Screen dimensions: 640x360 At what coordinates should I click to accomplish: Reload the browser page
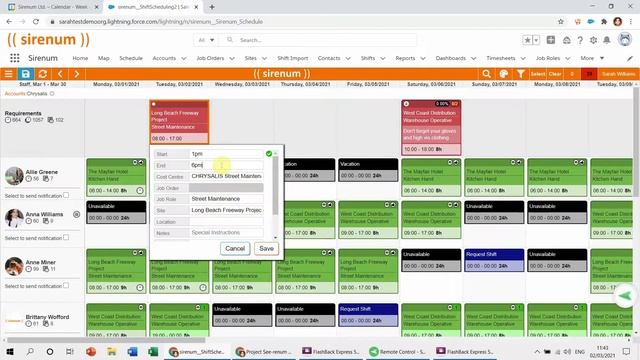coord(36,22)
